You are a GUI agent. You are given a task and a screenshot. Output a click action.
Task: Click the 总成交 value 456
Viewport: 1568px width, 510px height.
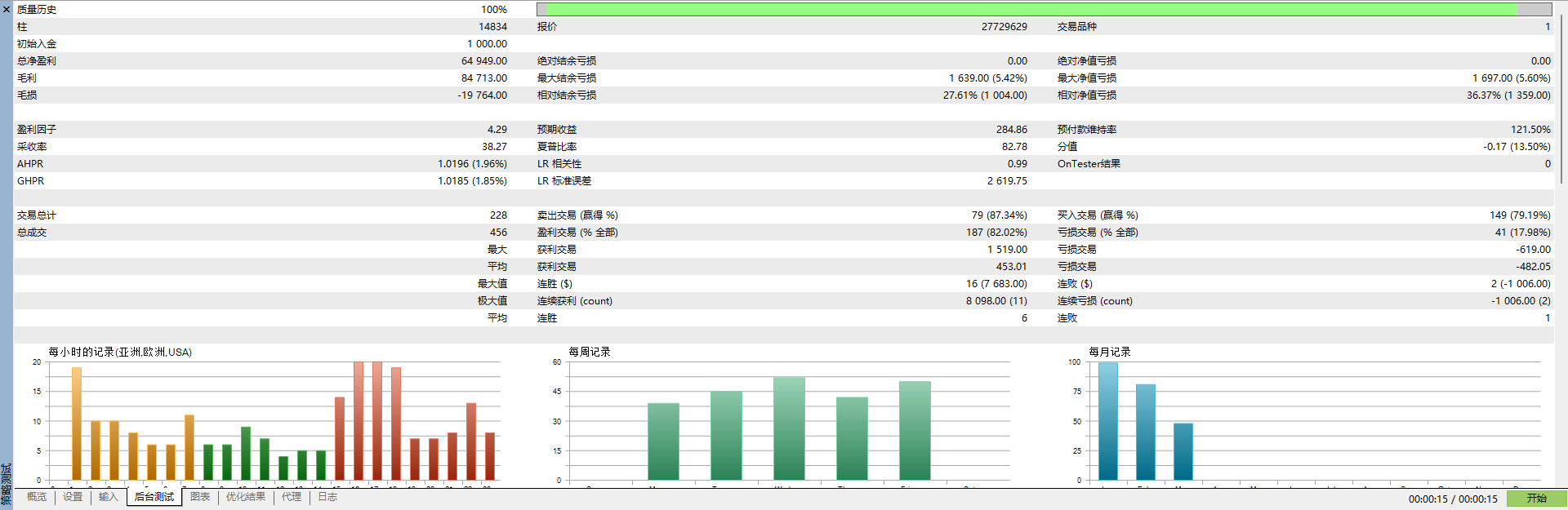point(499,233)
